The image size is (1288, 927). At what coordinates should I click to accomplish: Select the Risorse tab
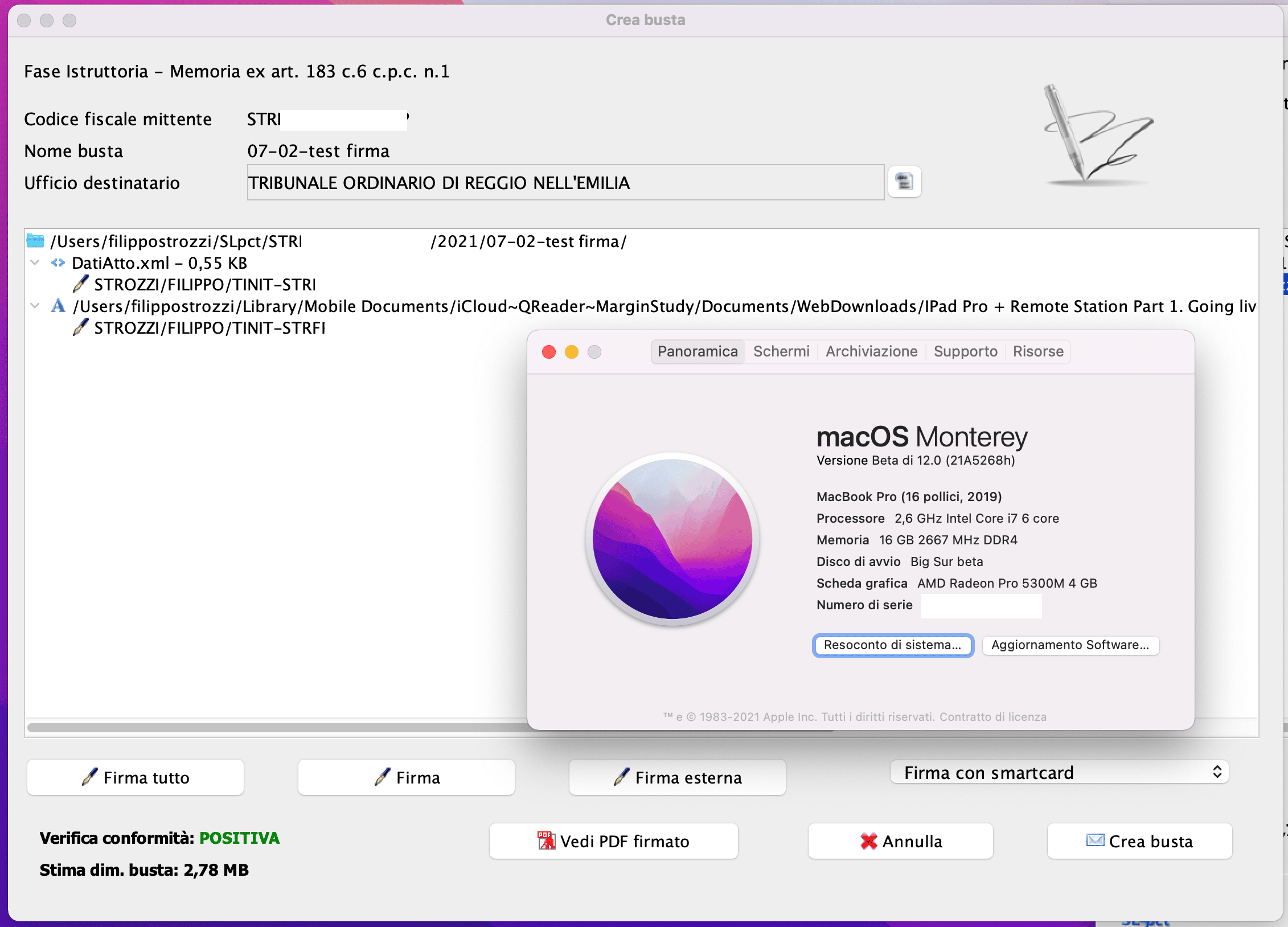[1038, 351]
